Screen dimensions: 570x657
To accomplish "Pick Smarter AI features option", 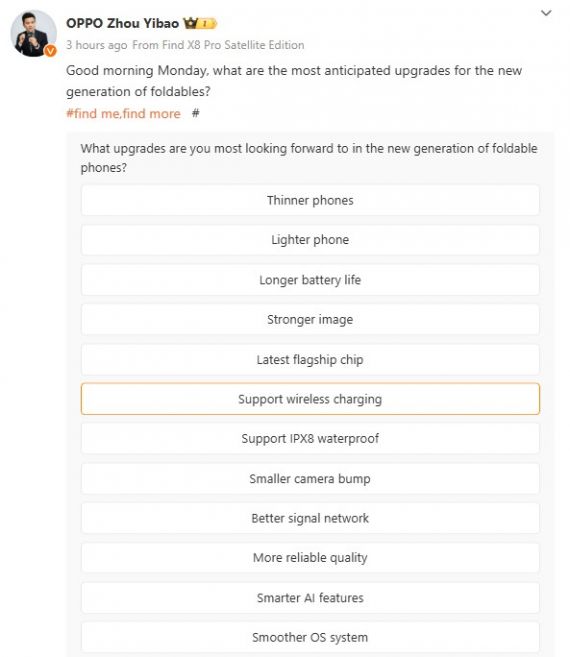I will point(310,598).
